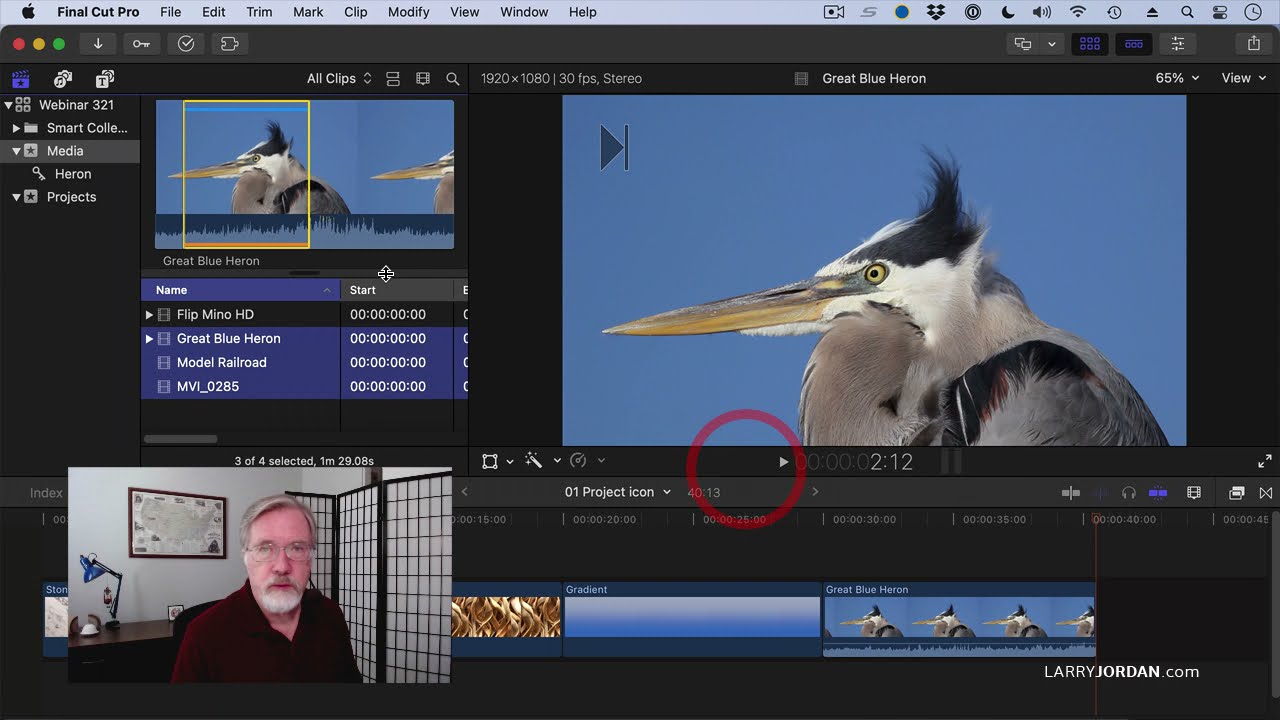Click the Wi-Fi menu bar icon

point(1077,12)
